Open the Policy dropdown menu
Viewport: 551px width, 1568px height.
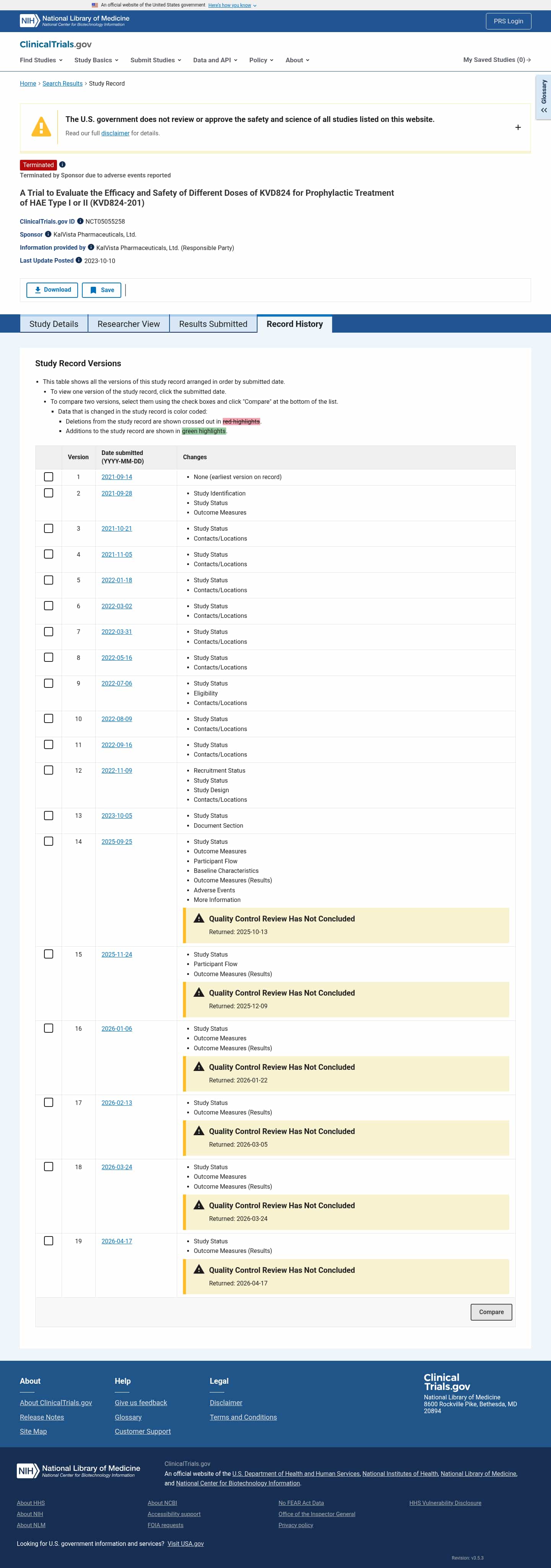tap(261, 60)
